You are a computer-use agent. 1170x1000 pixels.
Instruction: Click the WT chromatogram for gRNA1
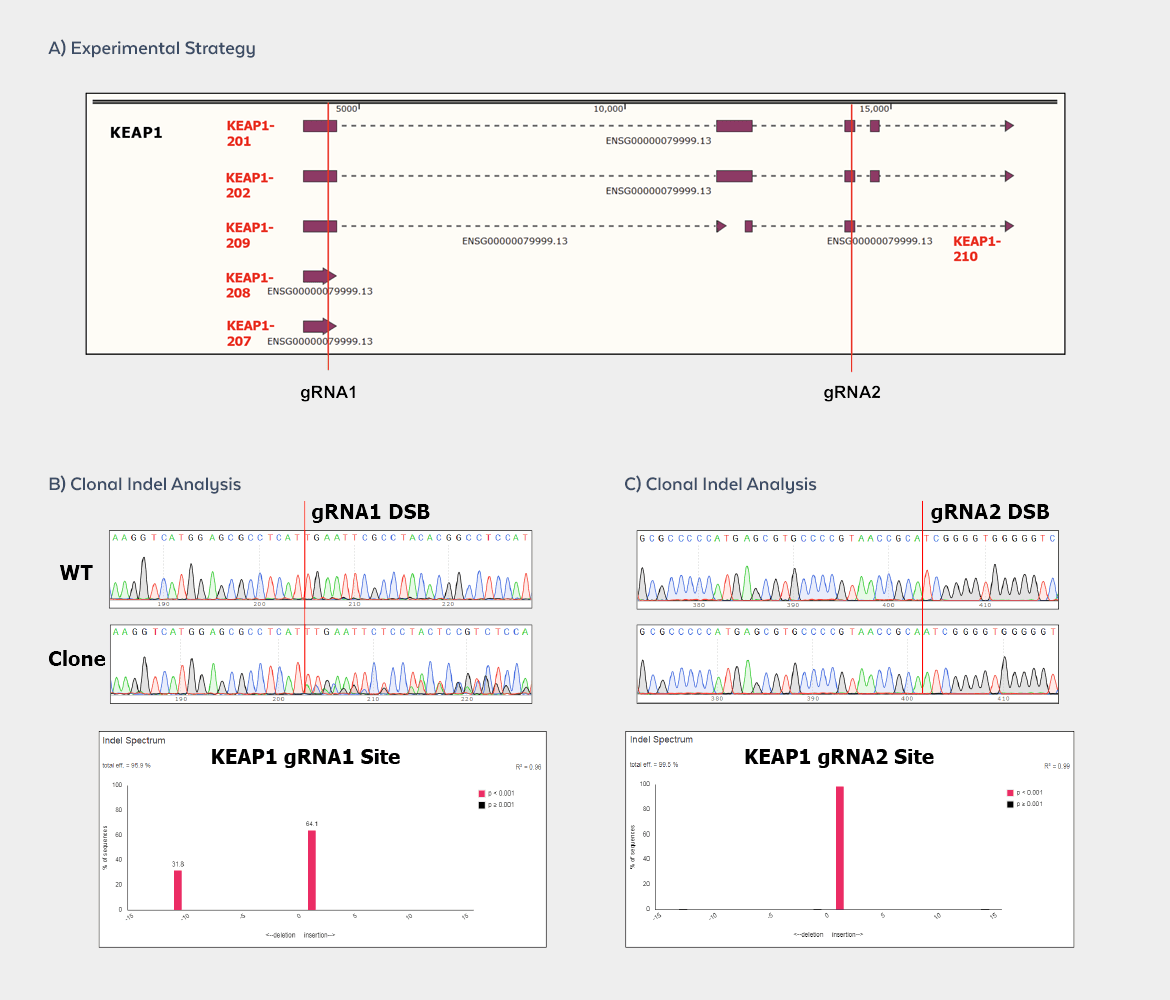320,568
